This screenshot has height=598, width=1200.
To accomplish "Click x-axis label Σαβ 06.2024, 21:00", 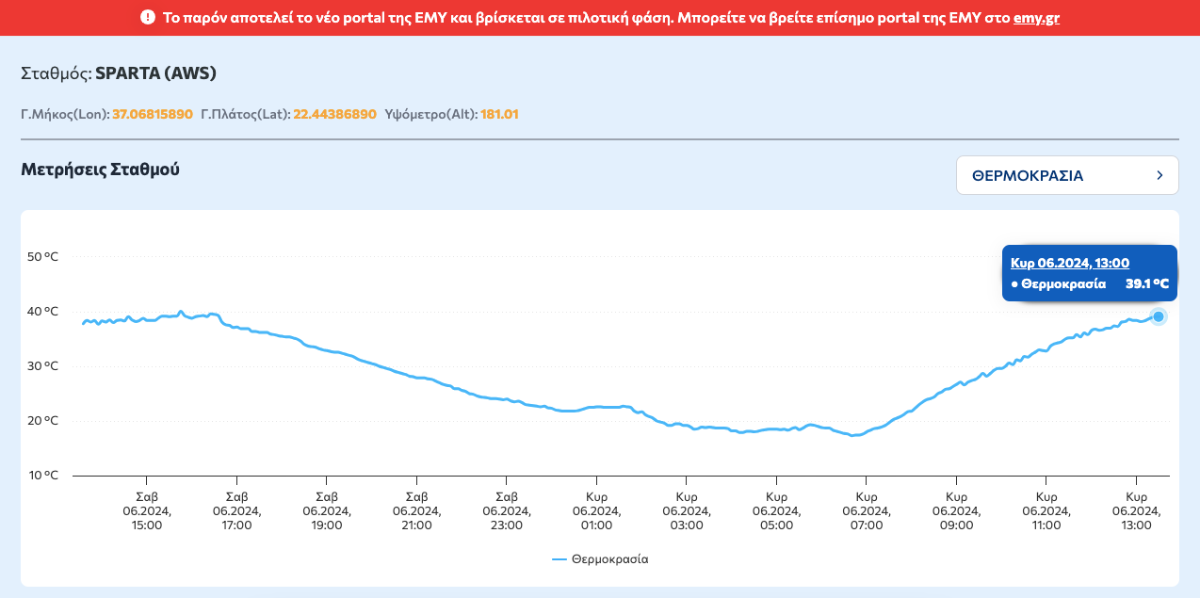I will 417,510.
